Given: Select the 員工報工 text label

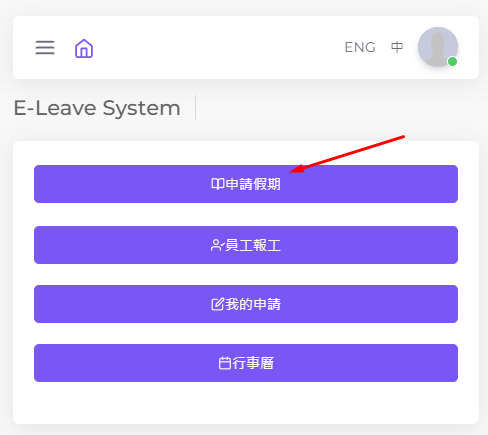Looking at the screenshot, I should pyautogui.click(x=253, y=245).
